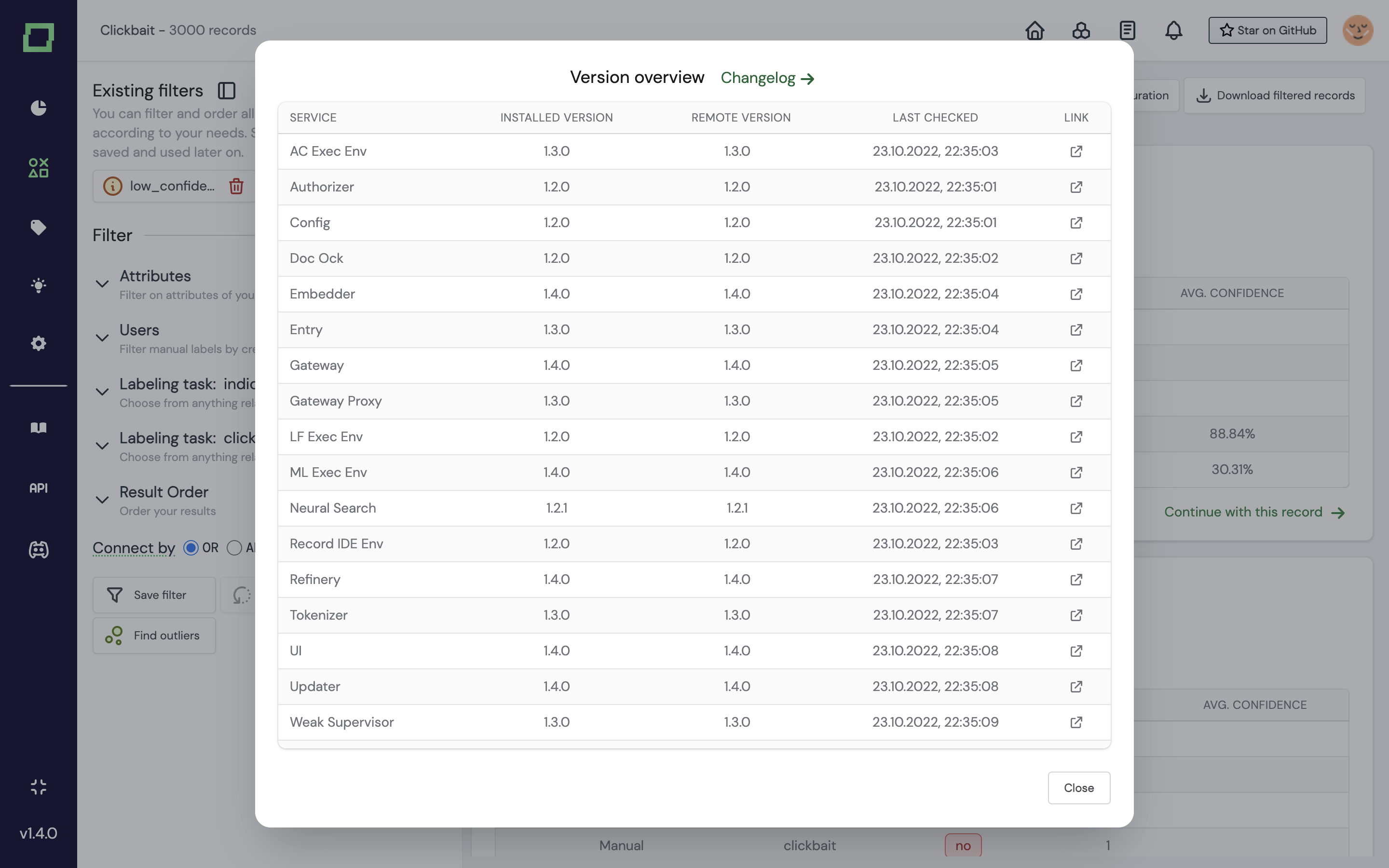Close the version overview dialog
The height and width of the screenshot is (868, 1389).
coord(1078,787)
